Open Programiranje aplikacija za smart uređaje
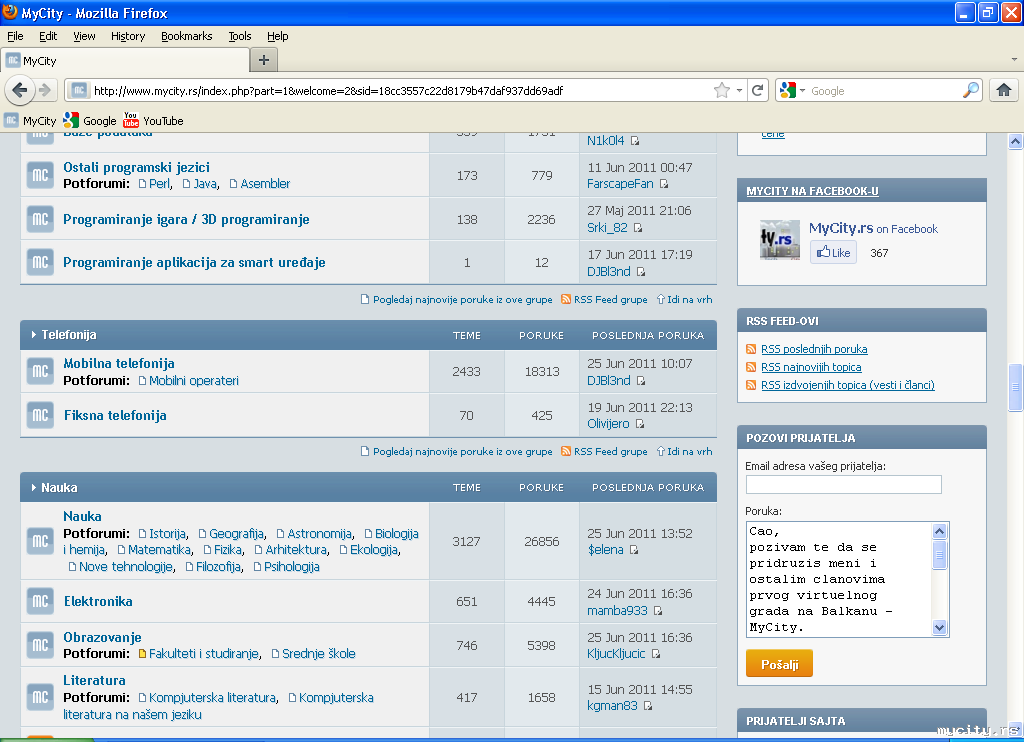This screenshot has height=742, width=1024. tap(194, 263)
